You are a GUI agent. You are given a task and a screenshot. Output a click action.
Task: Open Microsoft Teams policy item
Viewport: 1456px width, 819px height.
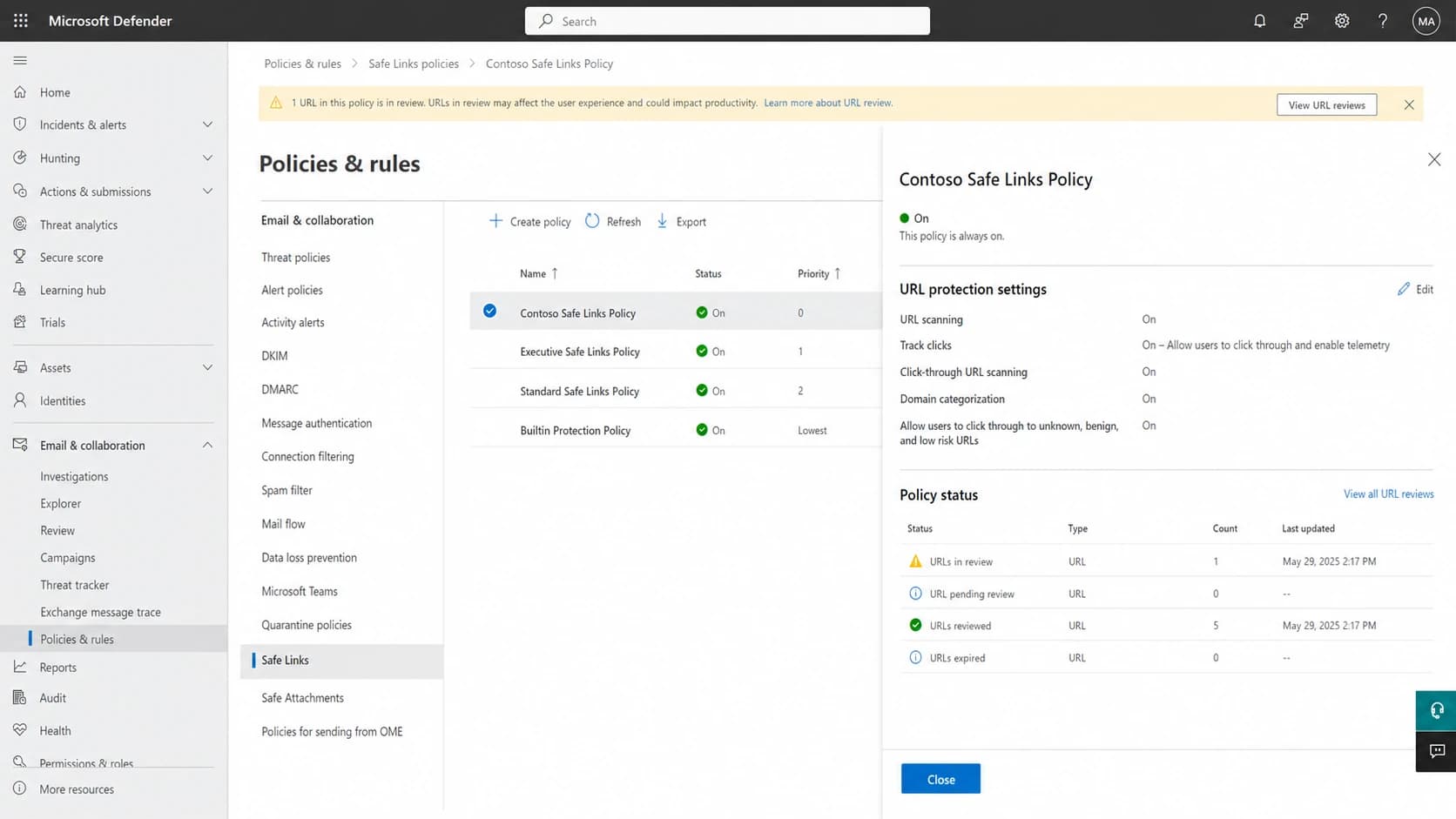300,591
